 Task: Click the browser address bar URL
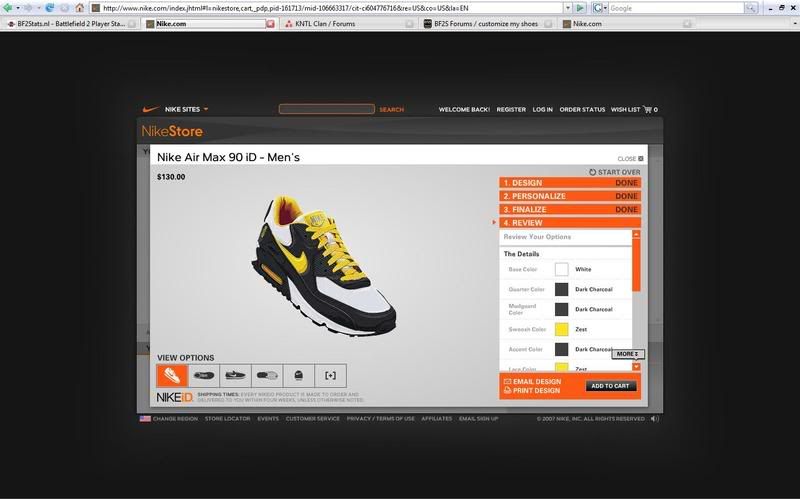(327, 8)
